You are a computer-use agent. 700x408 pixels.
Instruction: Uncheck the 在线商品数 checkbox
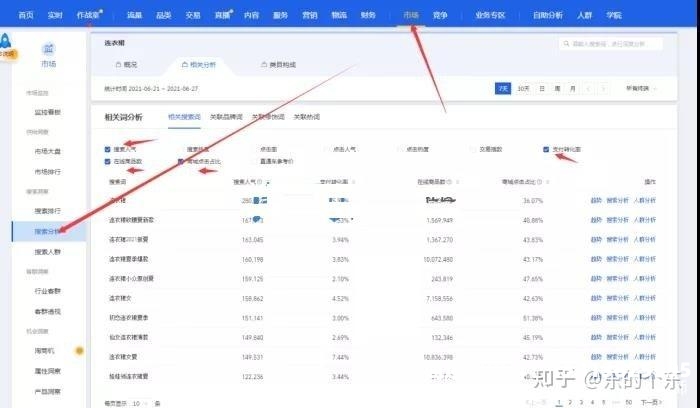107,161
